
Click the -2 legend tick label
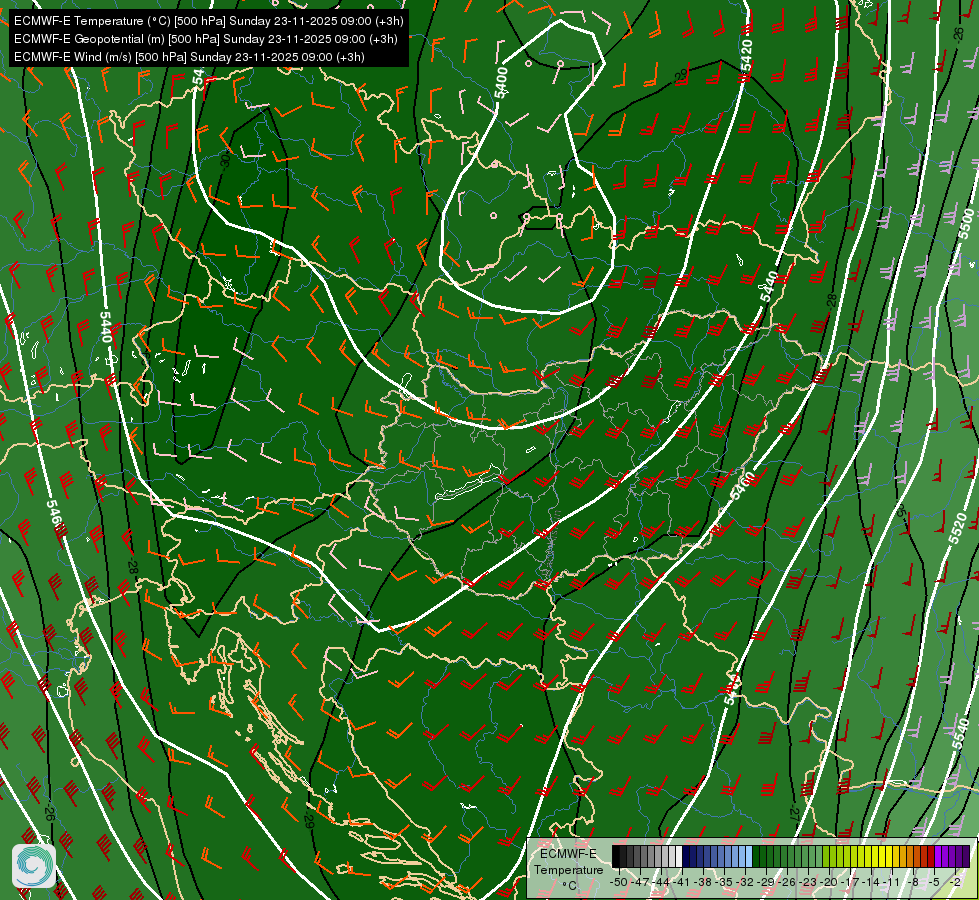955,882
